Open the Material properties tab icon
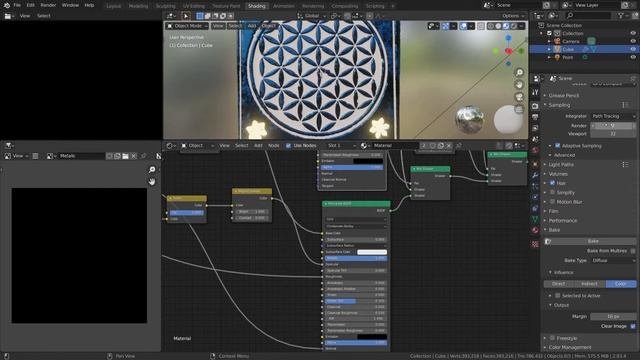Image resolution: width=640 pixels, height=360 pixels. [535, 231]
